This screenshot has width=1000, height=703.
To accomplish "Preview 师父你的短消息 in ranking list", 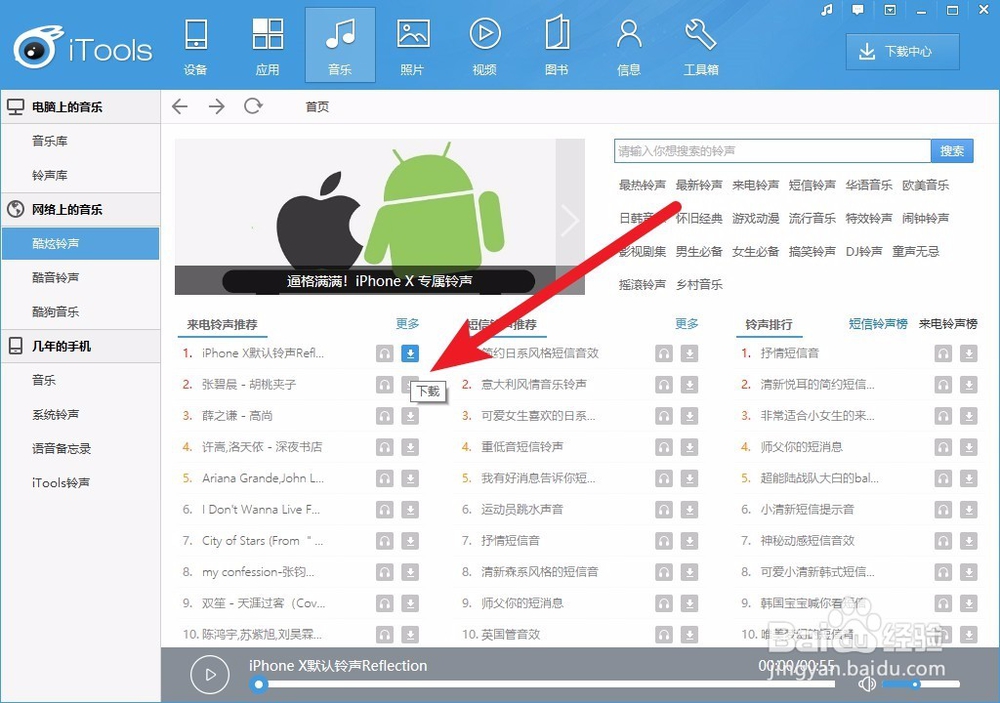I will point(943,447).
